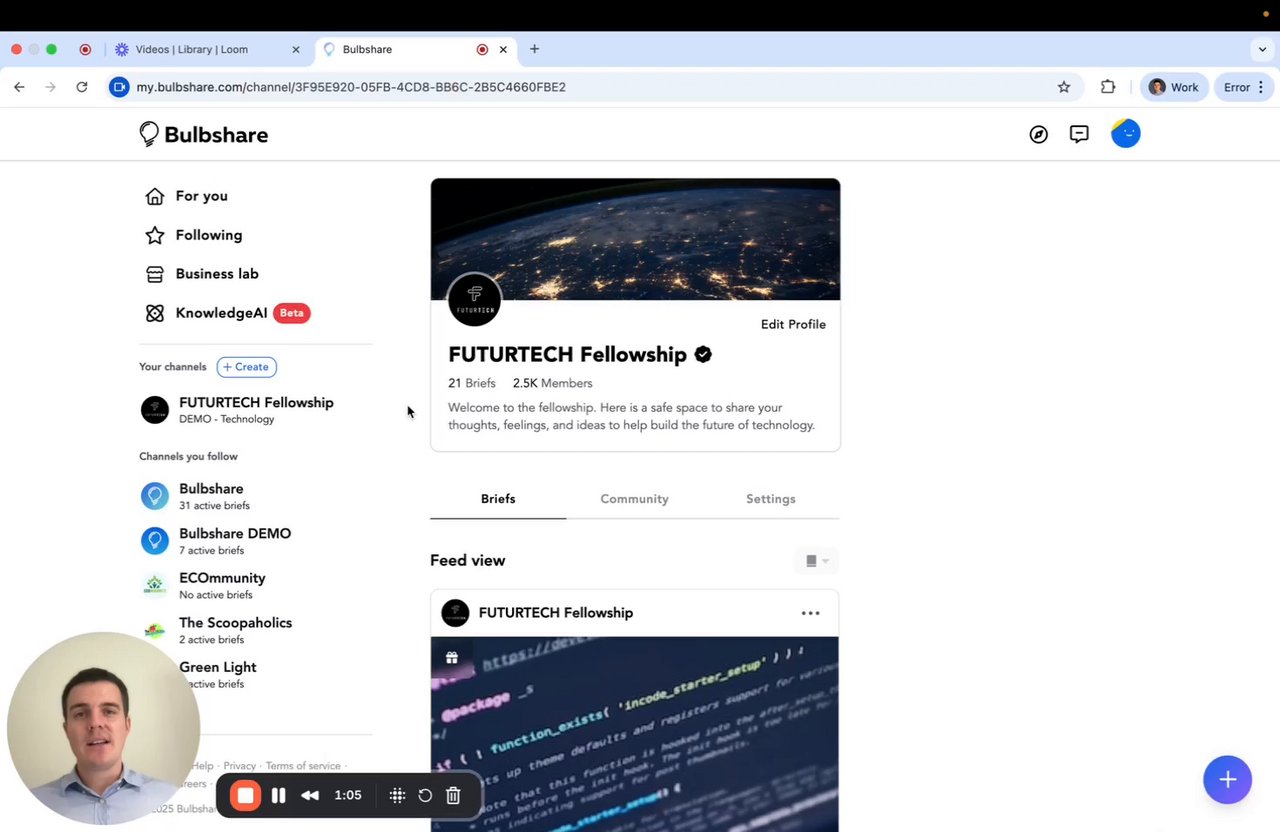Select the Bulbshare browser tab
This screenshot has width=1280, height=832.
(415, 49)
